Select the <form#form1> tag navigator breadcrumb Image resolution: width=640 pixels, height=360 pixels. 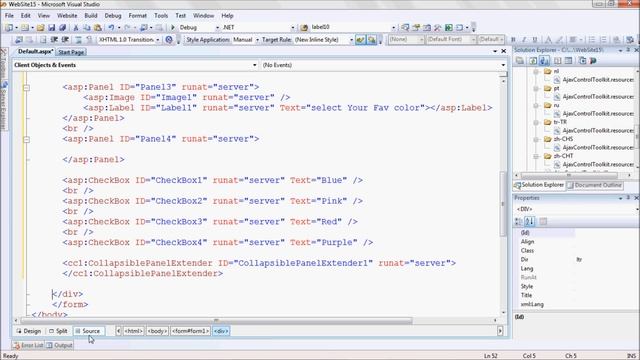191,331
